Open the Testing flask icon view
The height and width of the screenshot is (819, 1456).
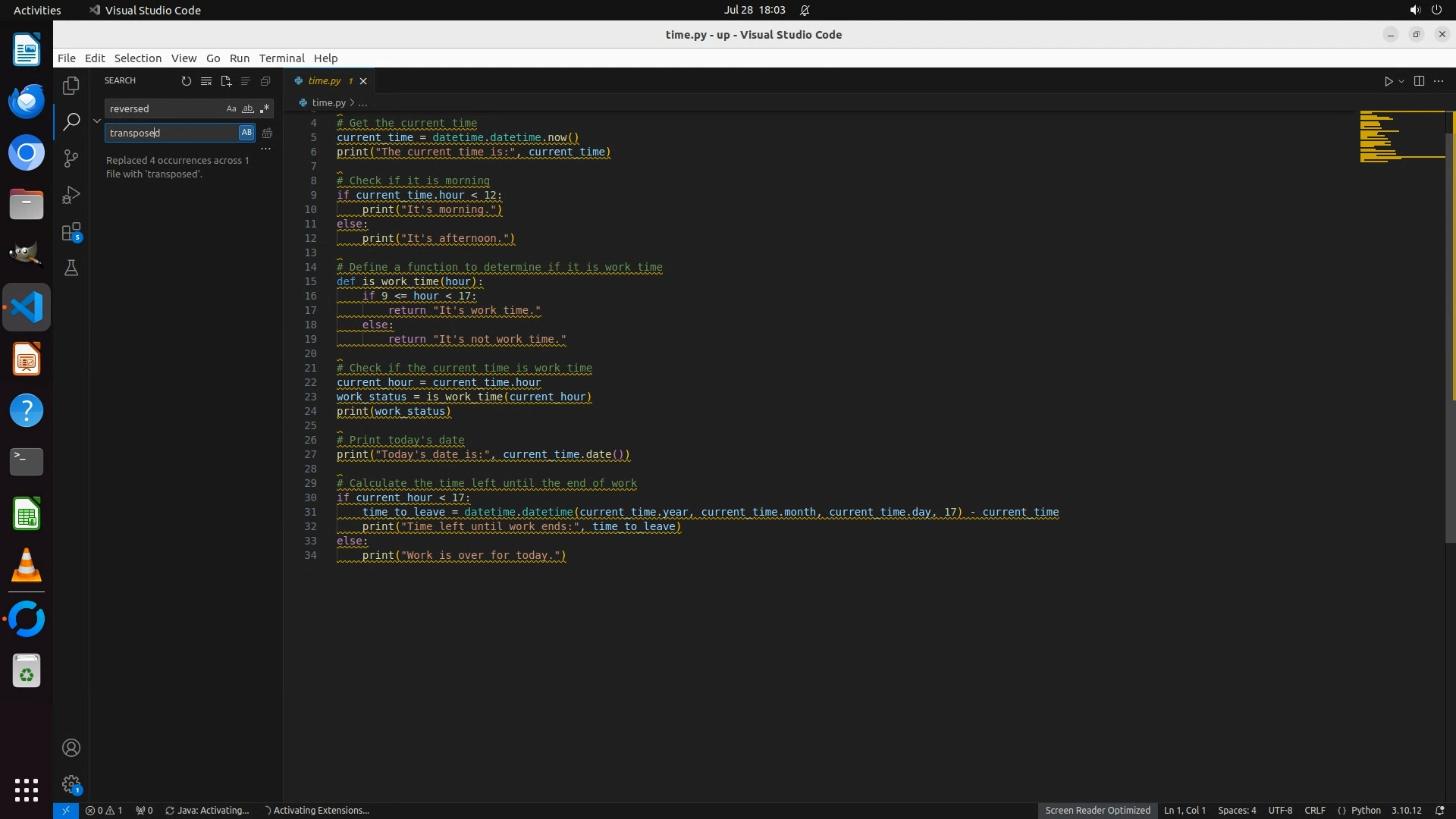pyautogui.click(x=71, y=268)
